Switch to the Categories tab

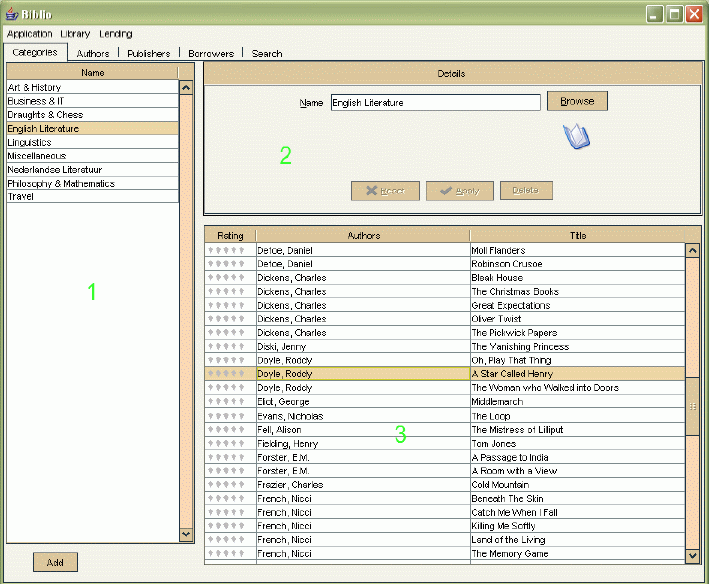point(35,53)
